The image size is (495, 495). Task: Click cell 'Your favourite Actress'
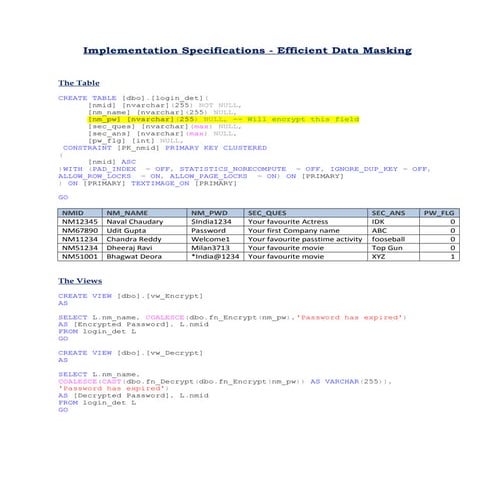coord(306,222)
